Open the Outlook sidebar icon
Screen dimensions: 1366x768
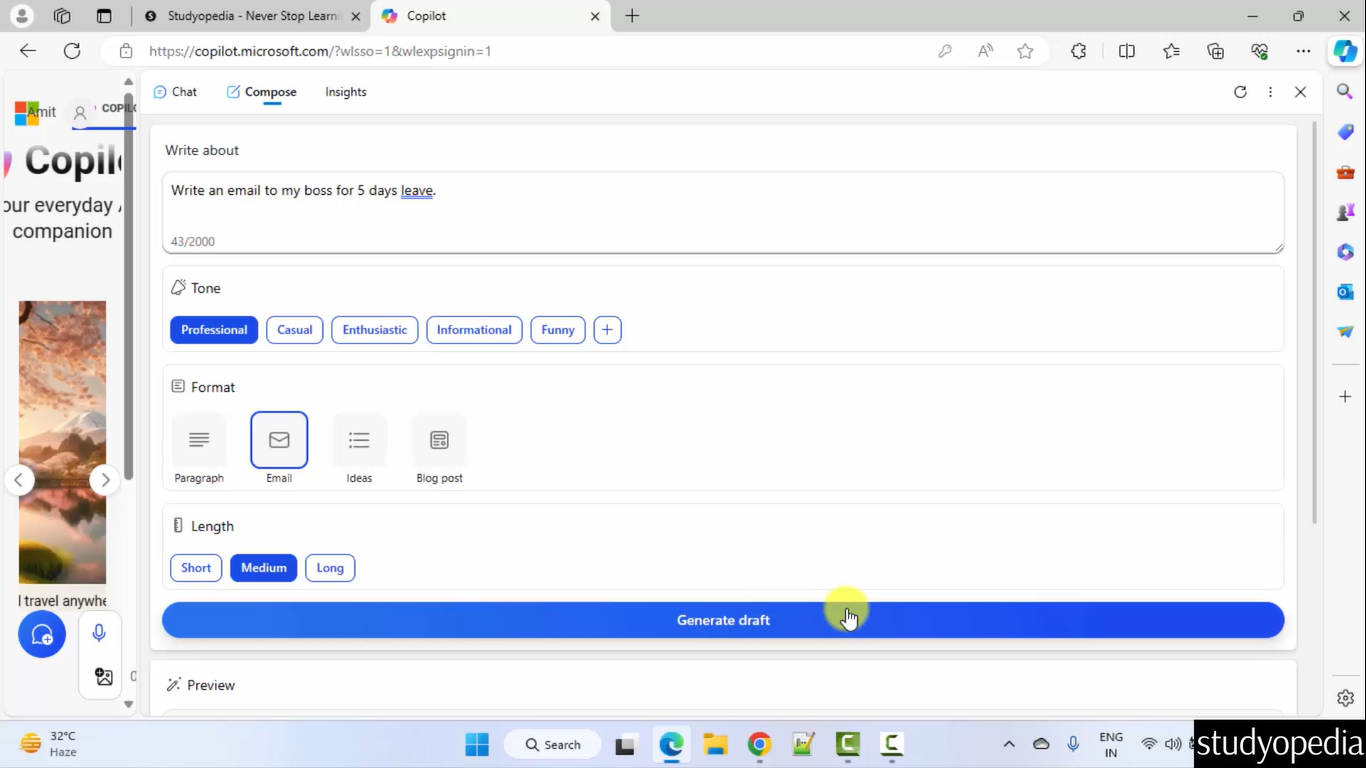click(x=1345, y=292)
